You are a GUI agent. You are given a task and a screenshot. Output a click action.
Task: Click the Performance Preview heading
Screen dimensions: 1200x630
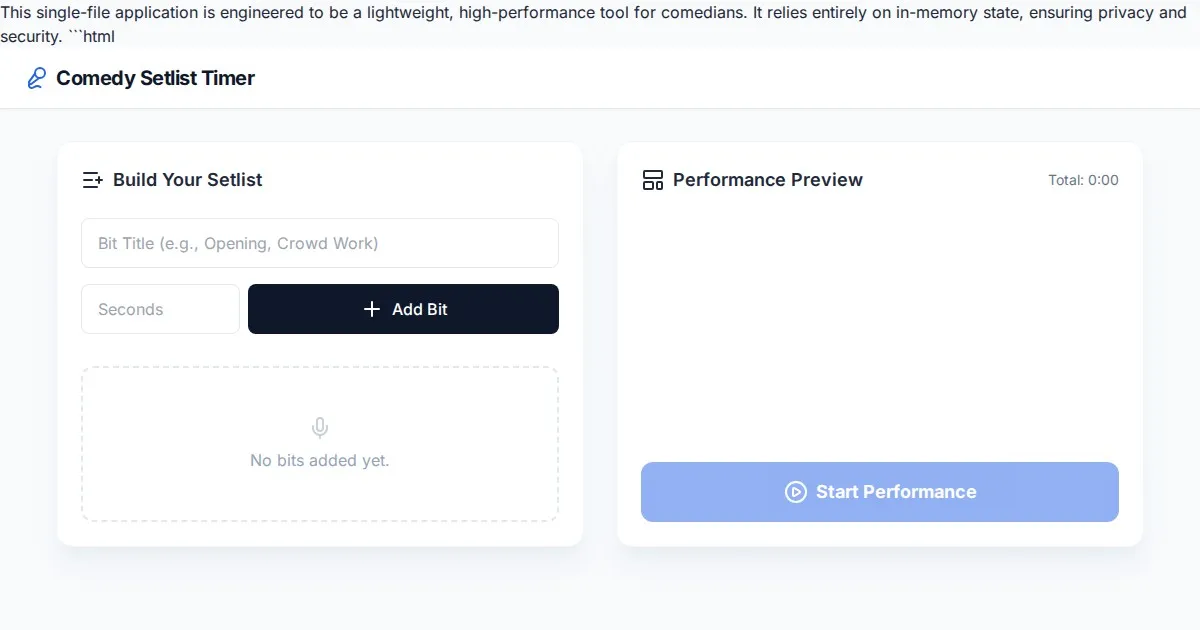pyautogui.click(x=767, y=180)
